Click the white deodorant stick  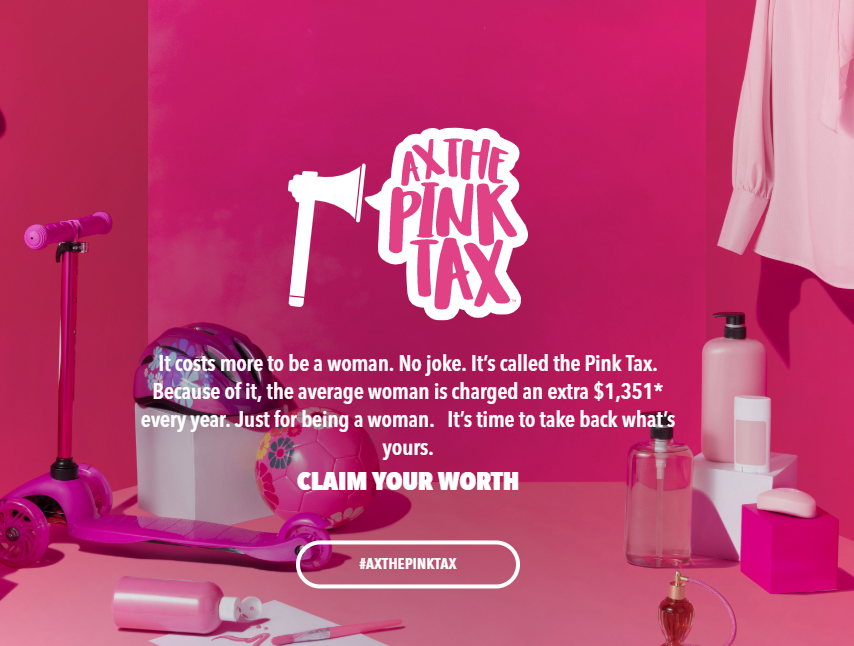(x=752, y=434)
